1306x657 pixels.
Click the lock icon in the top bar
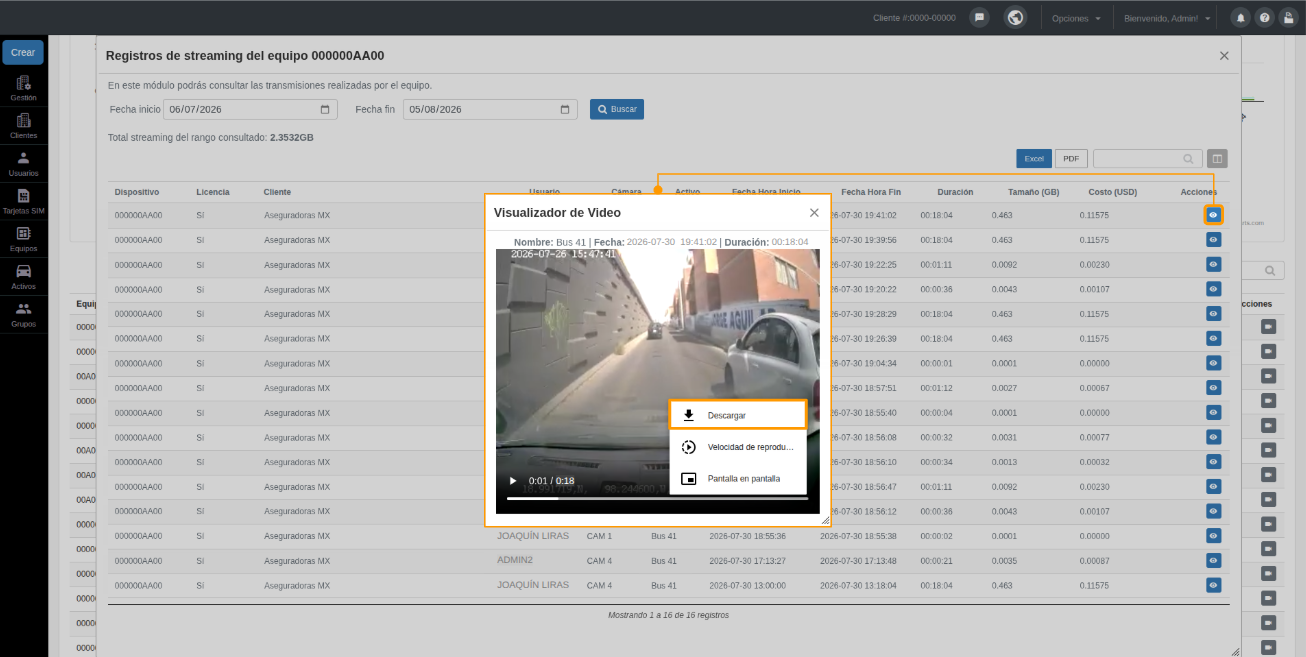[x=1289, y=18]
